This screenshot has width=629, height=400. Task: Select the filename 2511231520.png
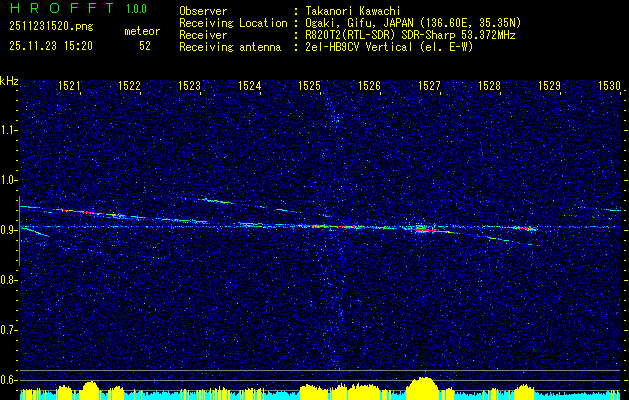click(51, 27)
